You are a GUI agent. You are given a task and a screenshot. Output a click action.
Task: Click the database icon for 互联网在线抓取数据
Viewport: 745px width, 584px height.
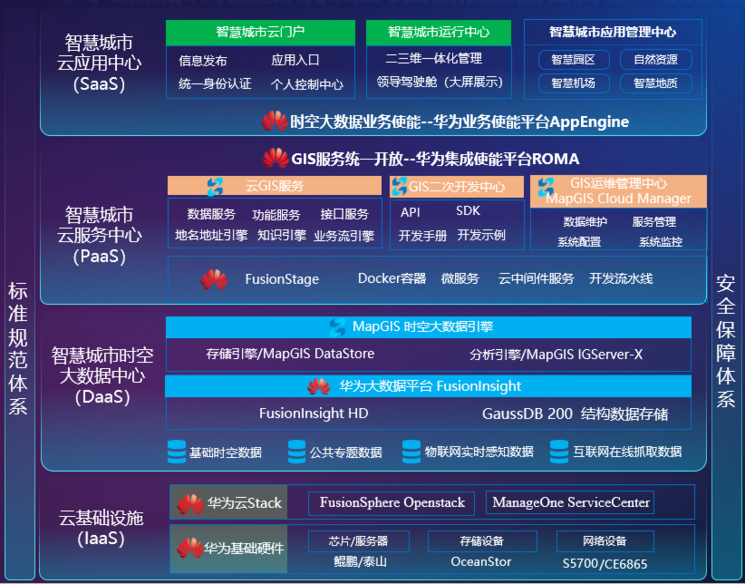pos(559,451)
